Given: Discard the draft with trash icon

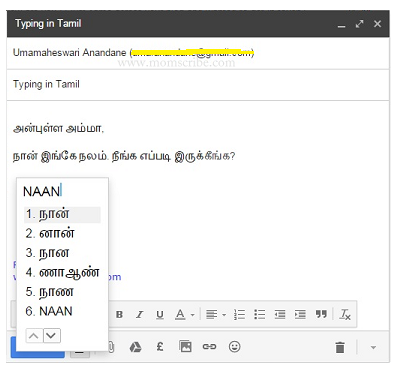Looking at the screenshot, I should tap(340, 347).
